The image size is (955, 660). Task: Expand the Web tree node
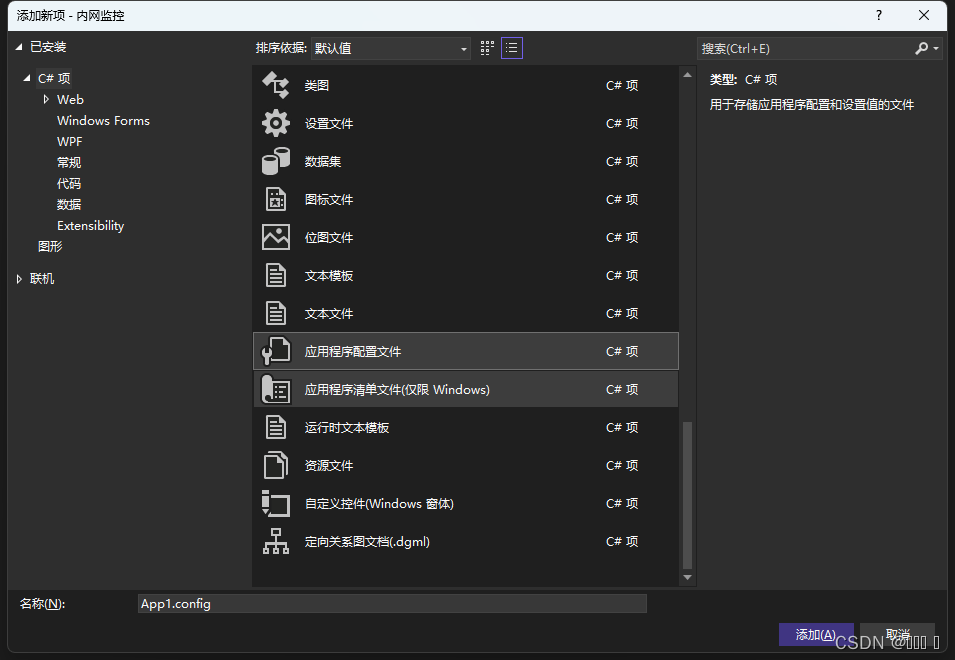(x=45, y=99)
